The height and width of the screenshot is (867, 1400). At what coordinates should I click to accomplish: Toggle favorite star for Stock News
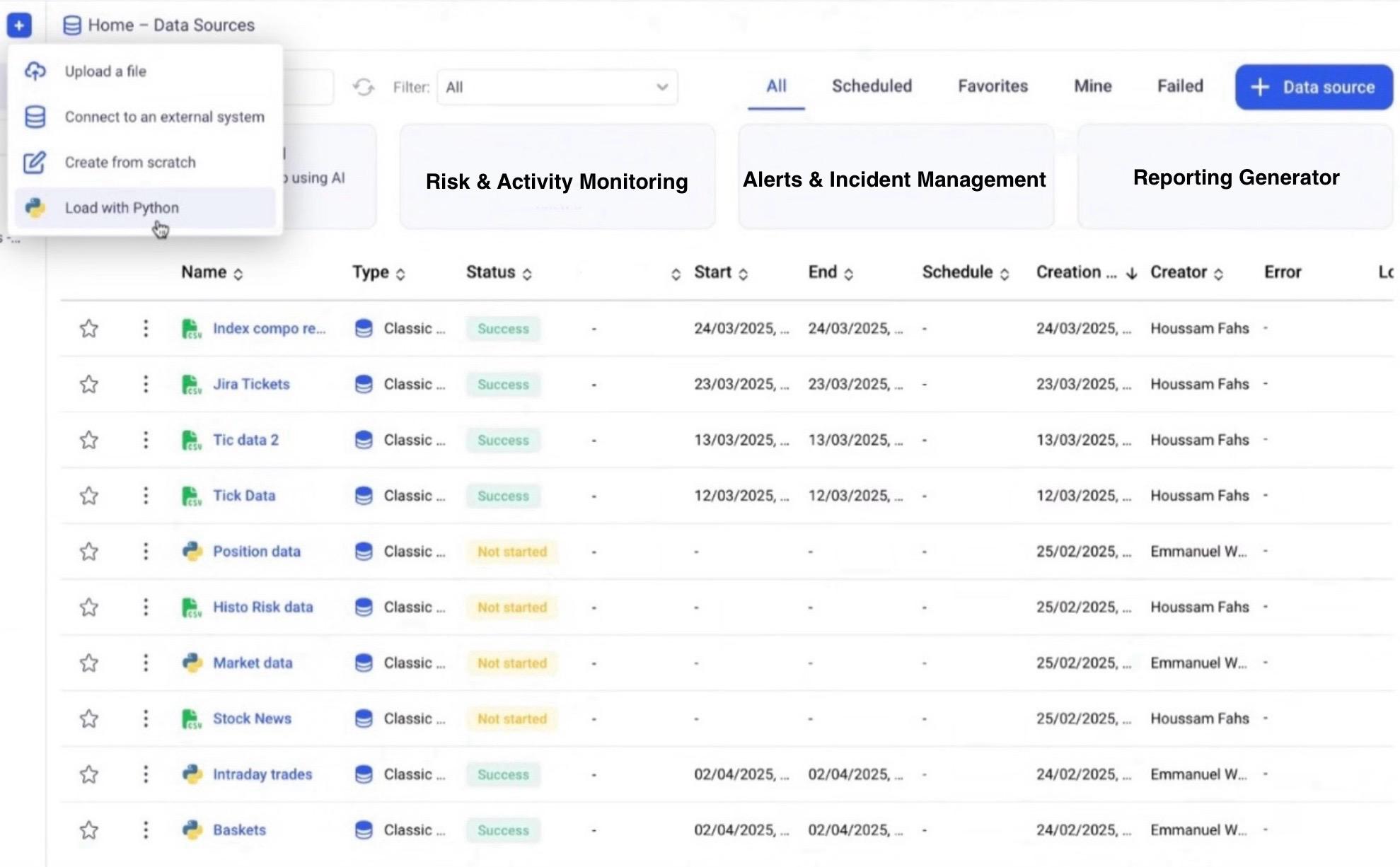(x=88, y=718)
